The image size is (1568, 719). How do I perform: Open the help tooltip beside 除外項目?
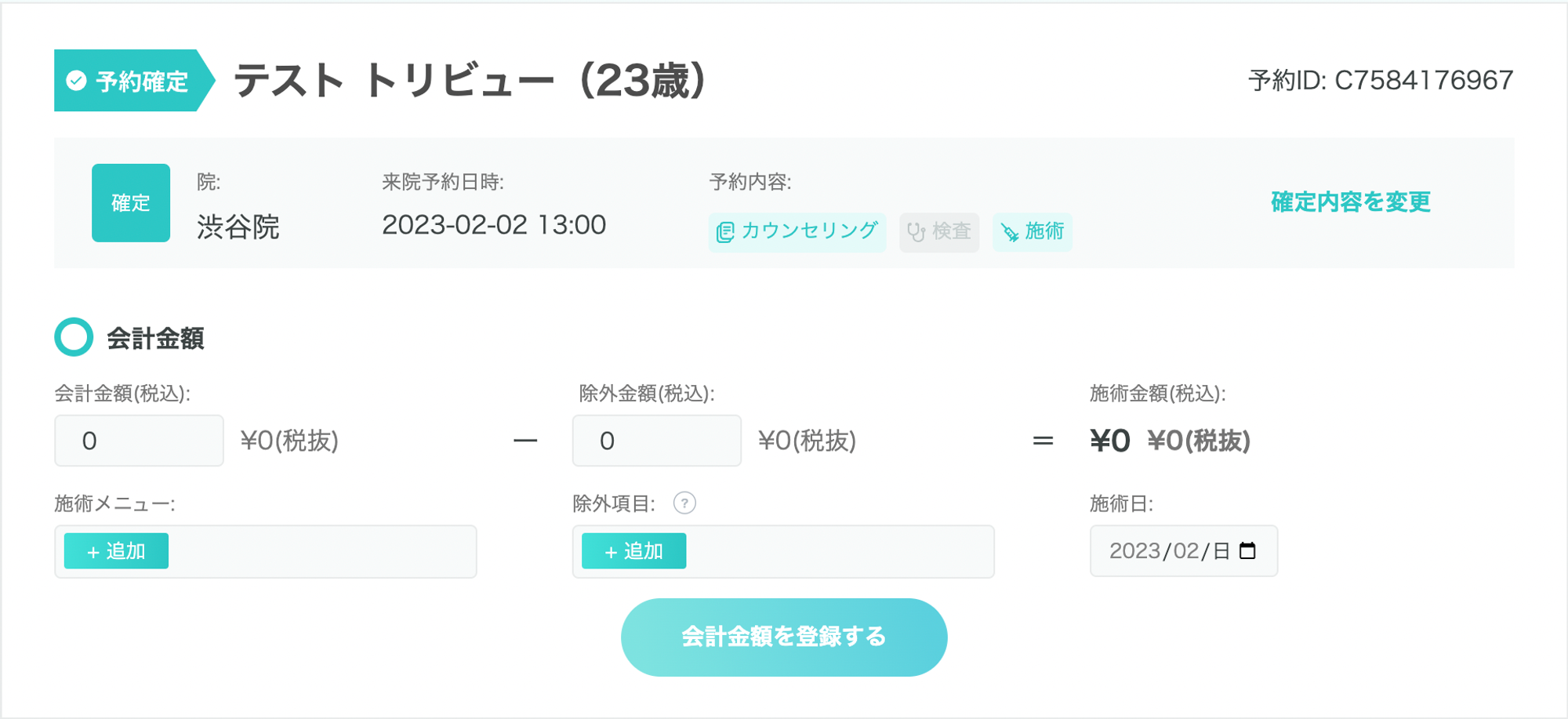click(684, 503)
